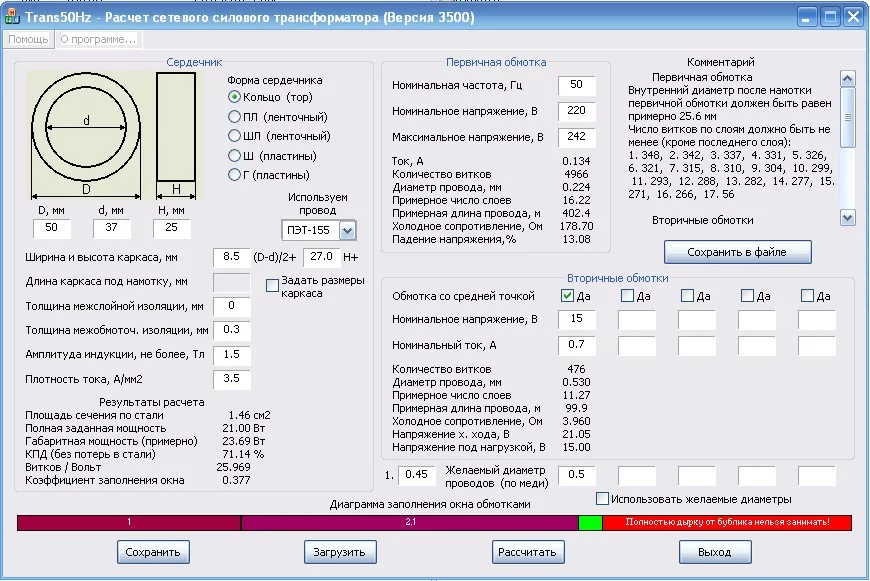The width and height of the screenshot is (870, 581).
Task: Click the Сохранить в файле button
Action: pos(737,252)
